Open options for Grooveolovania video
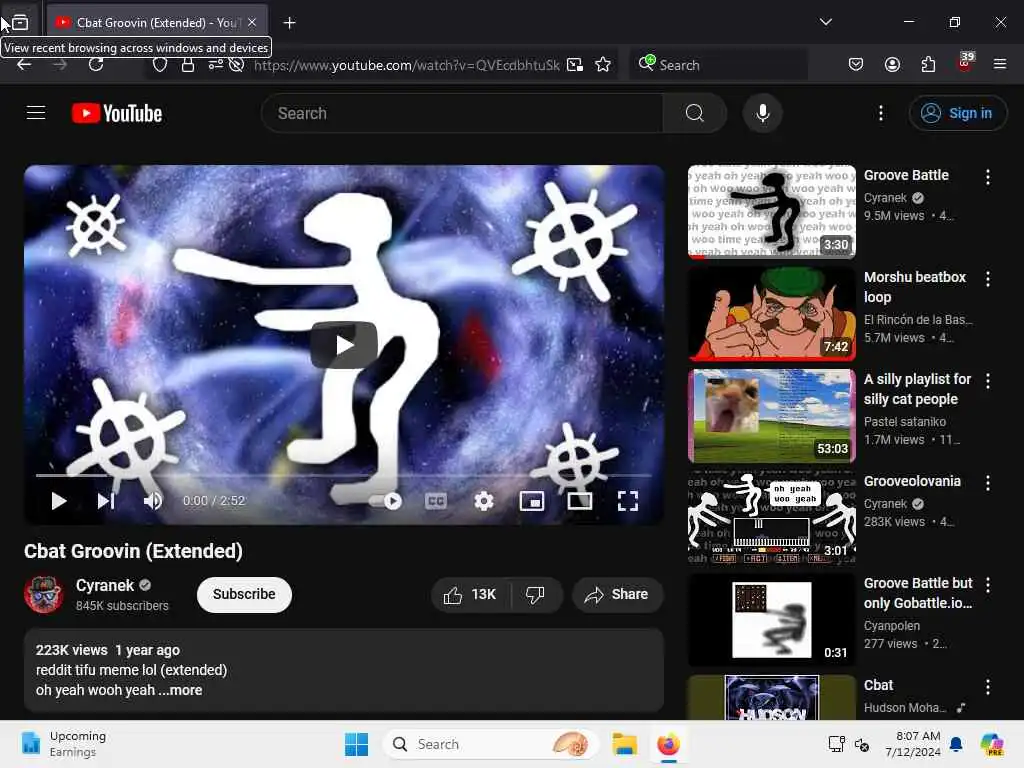 987,483
